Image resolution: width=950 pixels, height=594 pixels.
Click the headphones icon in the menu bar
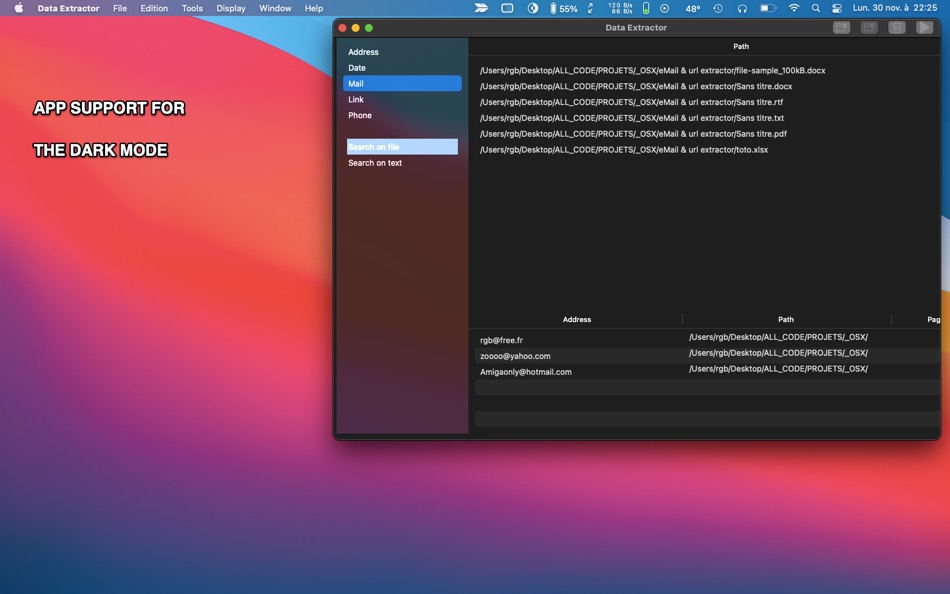tap(742, 8)
